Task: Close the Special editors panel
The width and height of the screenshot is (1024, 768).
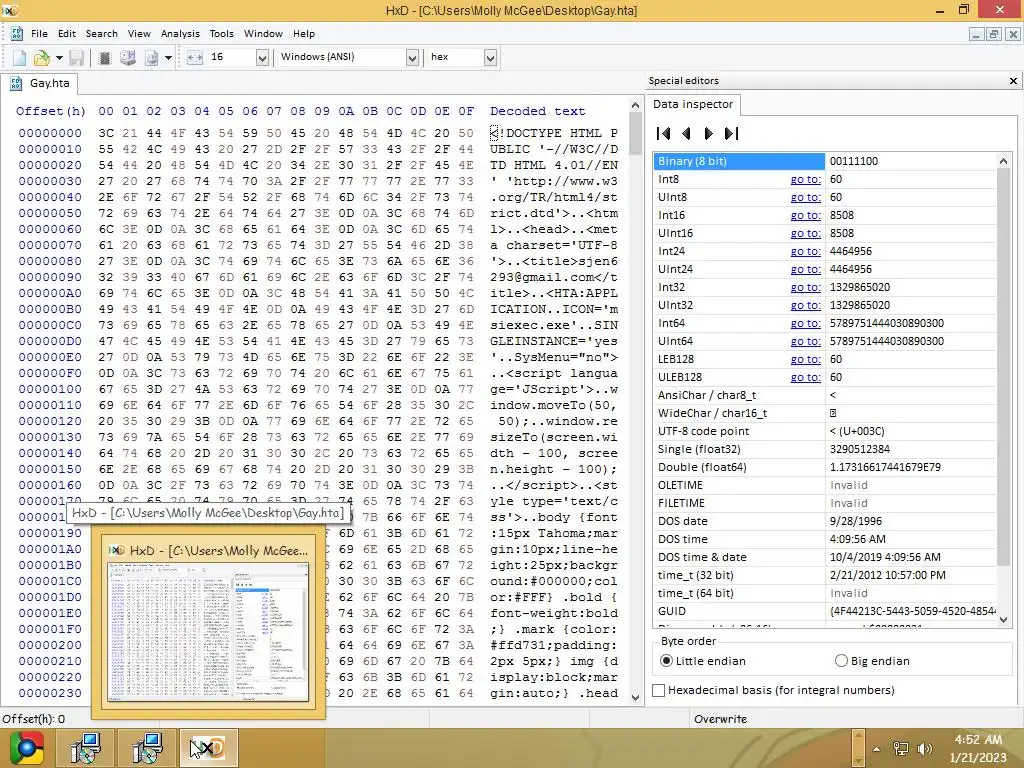Action: [x=1013, y=81]
